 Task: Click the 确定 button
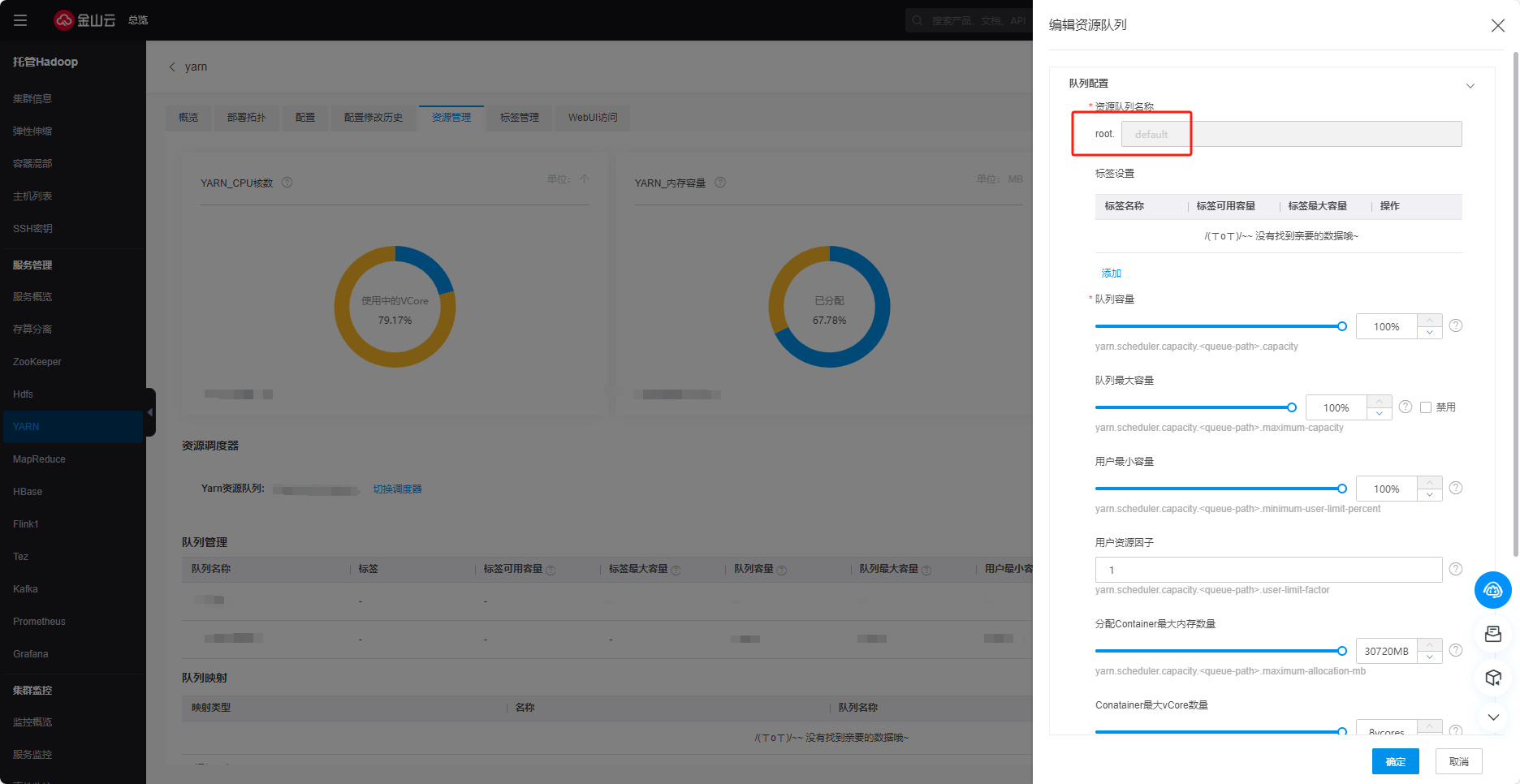pyautogui.click(x=1395, y=761)
